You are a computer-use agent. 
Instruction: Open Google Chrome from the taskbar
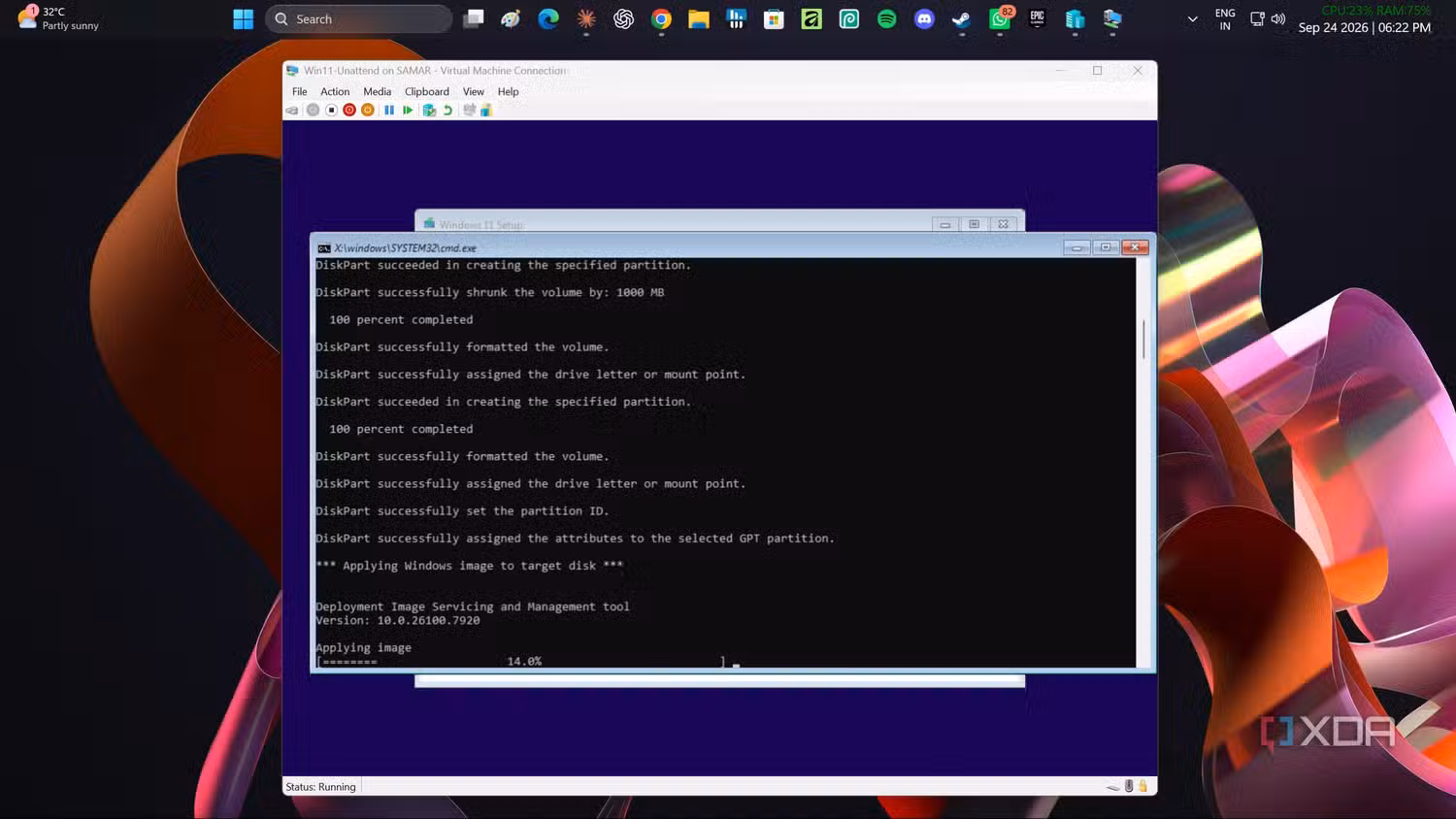click(661, 19)
